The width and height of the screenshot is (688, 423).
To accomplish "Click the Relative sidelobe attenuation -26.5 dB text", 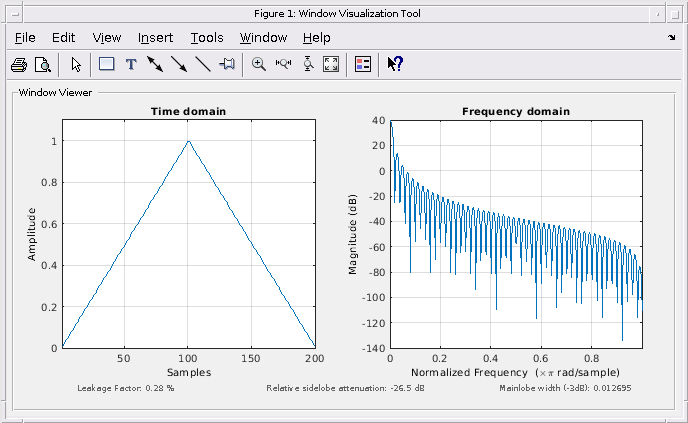I will coord(345,388).
